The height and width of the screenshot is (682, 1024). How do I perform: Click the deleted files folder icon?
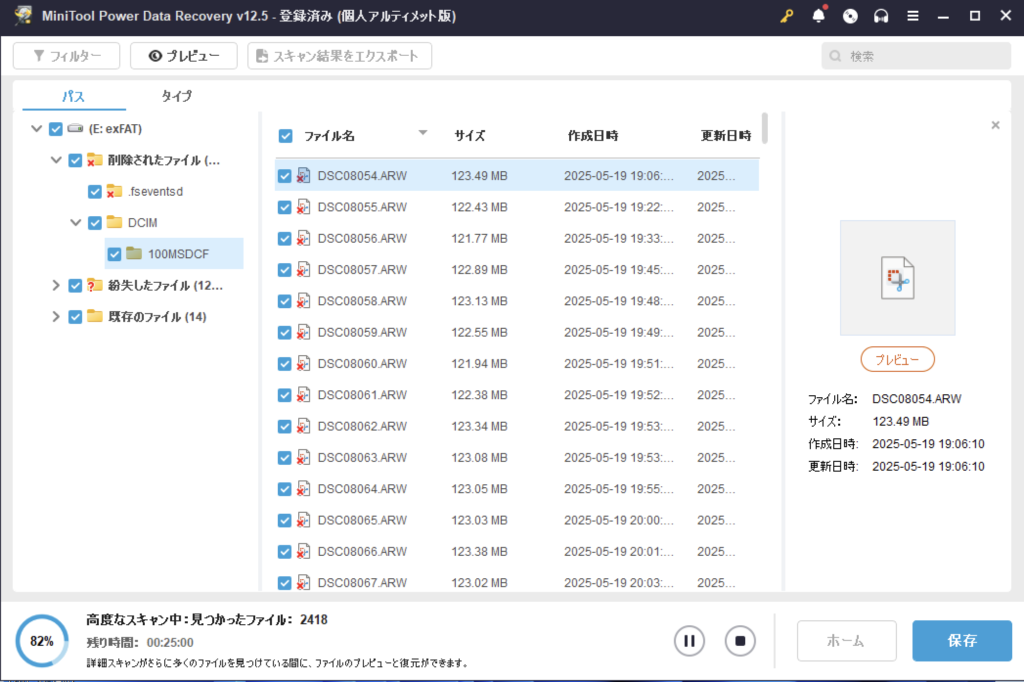95,160
